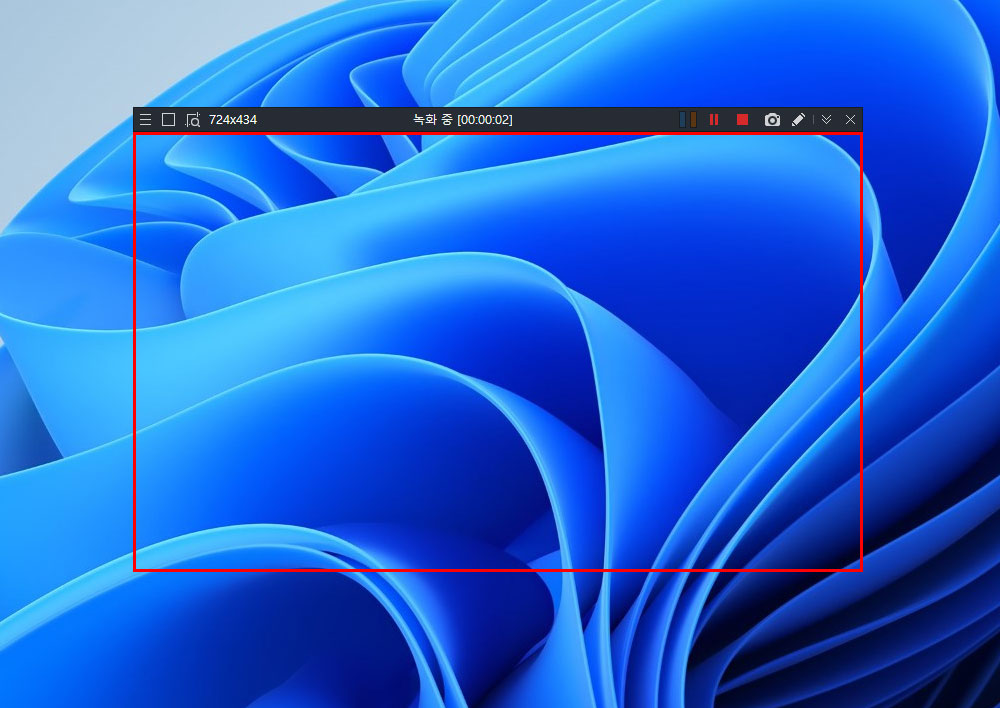Collapse the toolbar with the double chevron
The width and height of the screenshot is (1000, 708).
(x=827, y=120)
